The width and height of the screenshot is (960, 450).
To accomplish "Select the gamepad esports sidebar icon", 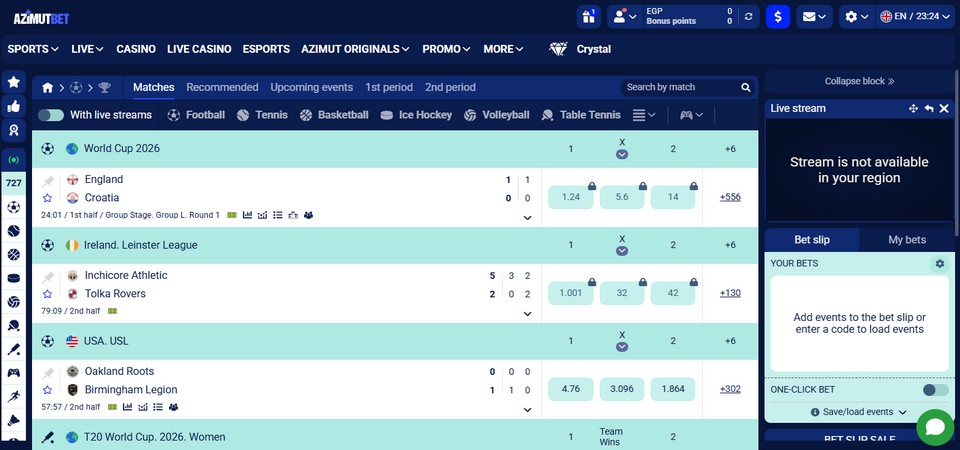I will (13, 373).
